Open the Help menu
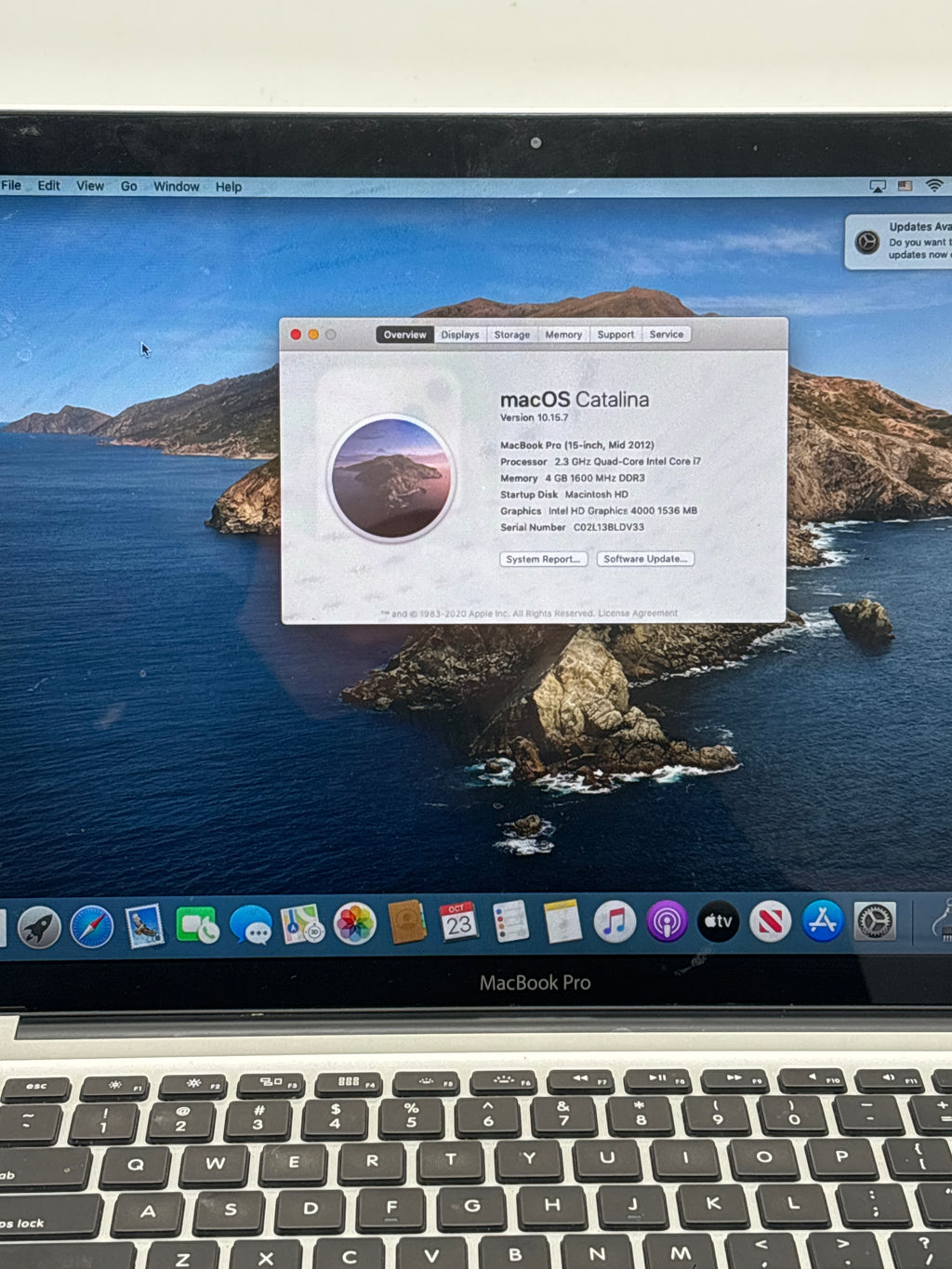The image size is (952, 1269). click(x=229, y=187)
